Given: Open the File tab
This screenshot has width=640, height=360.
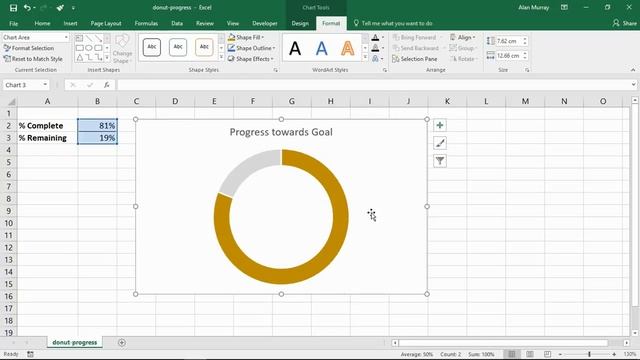Looking at the screenshot, I should point(13,24).
